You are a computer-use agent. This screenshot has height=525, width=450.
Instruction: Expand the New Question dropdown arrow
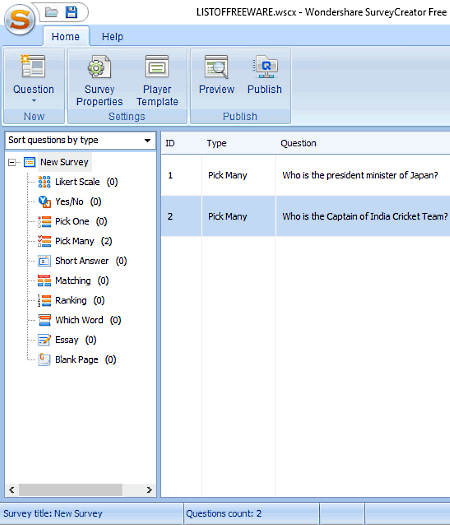click(x=33, y=100)
